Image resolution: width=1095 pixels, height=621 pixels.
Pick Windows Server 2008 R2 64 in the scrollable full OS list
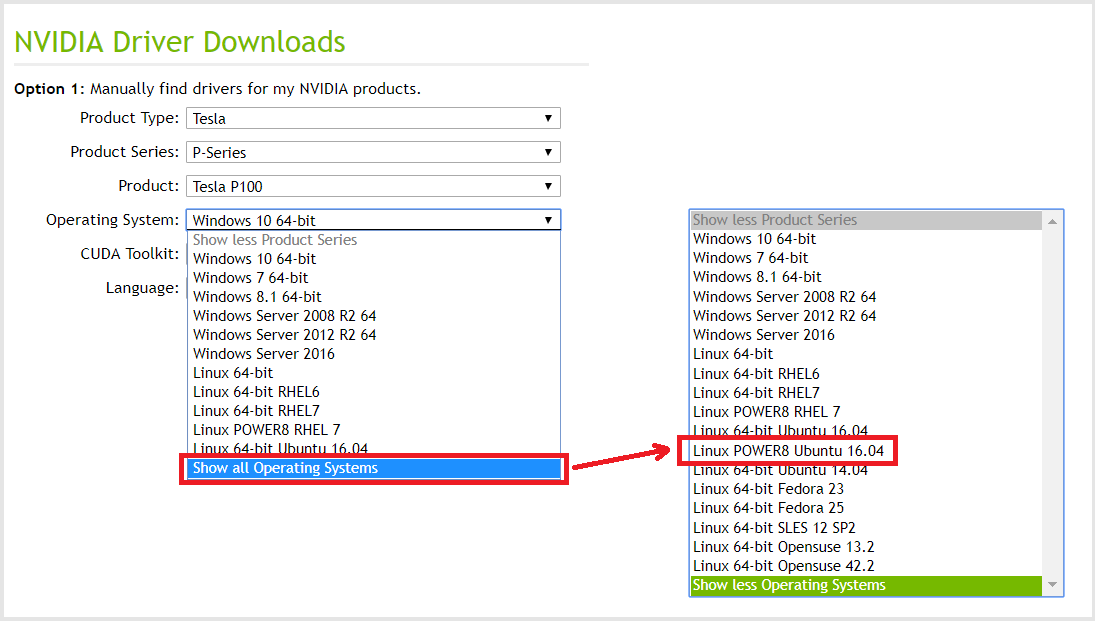click(866, 297)
